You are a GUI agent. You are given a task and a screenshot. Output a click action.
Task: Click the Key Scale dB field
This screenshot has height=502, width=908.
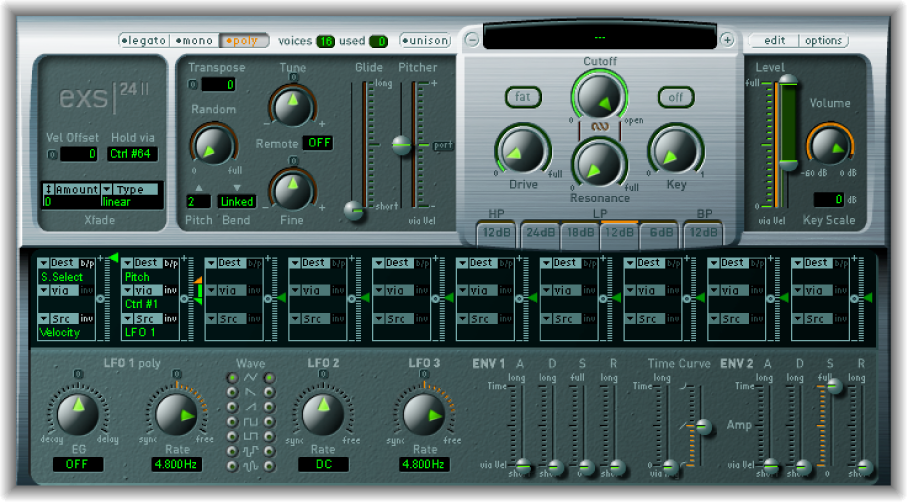828,199
